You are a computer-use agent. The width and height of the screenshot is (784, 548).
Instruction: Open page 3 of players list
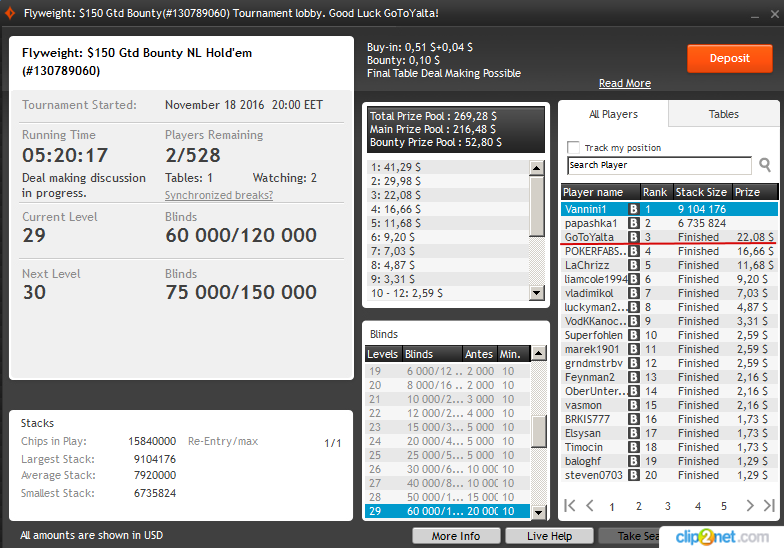(x=667, y=506)
